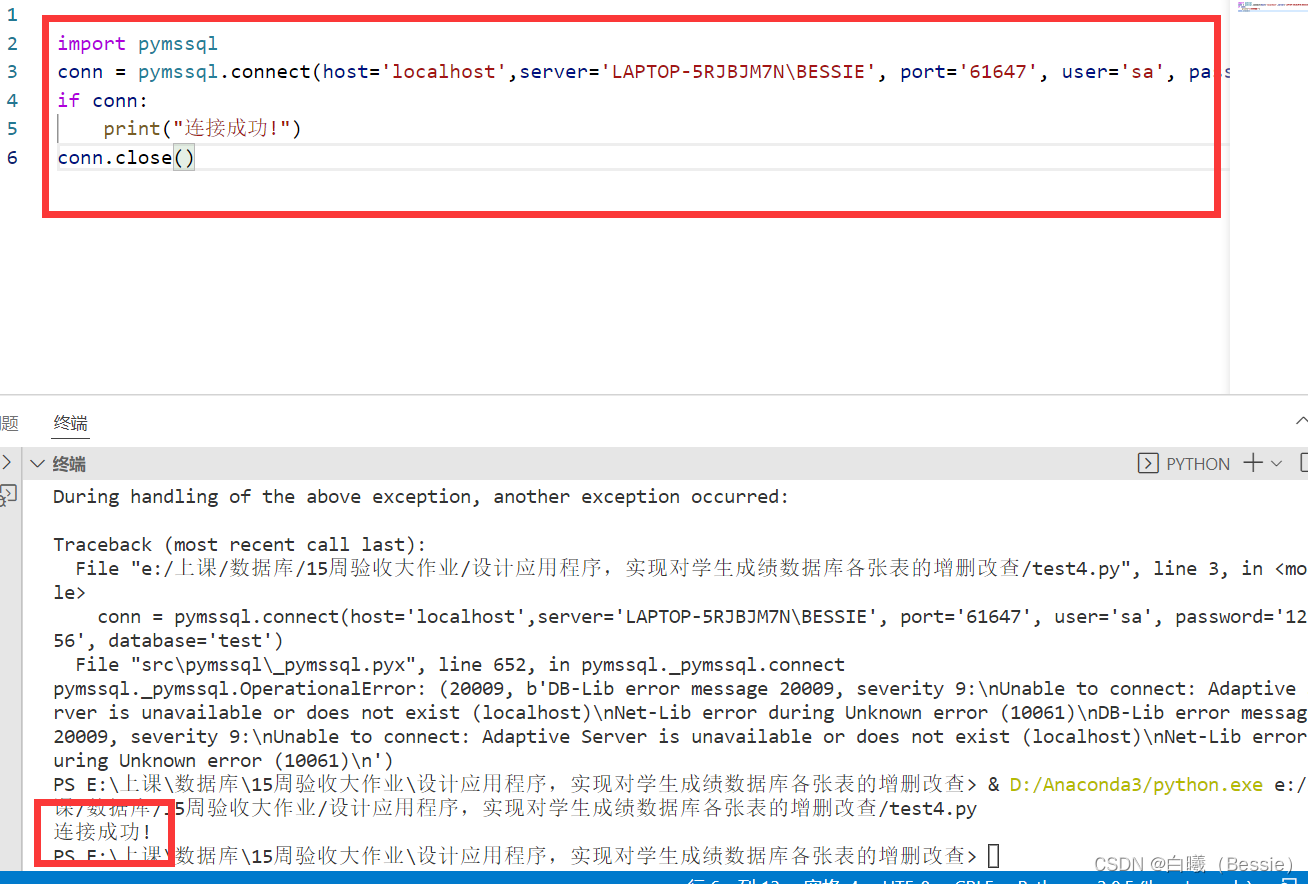Maximize the panel with the up chevron
1308x884 pixels.
1301,422
